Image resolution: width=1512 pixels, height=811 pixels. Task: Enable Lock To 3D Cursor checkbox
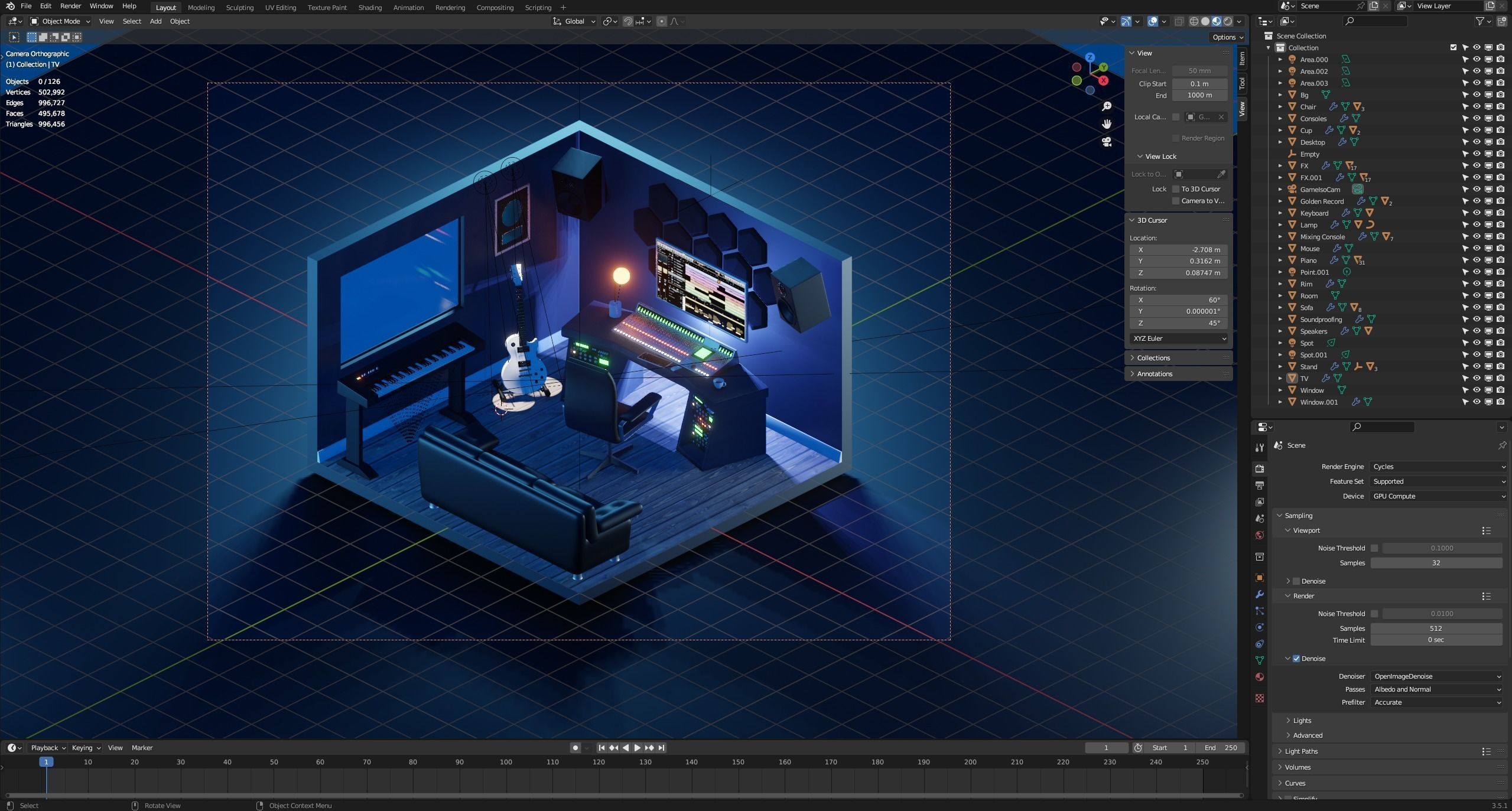tap(1176, 189)
